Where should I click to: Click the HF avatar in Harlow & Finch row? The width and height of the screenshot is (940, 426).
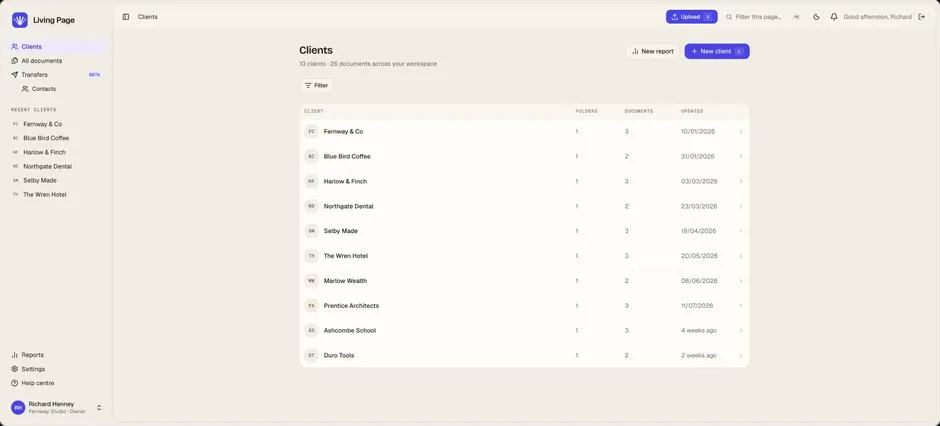[x=311, y=181]
